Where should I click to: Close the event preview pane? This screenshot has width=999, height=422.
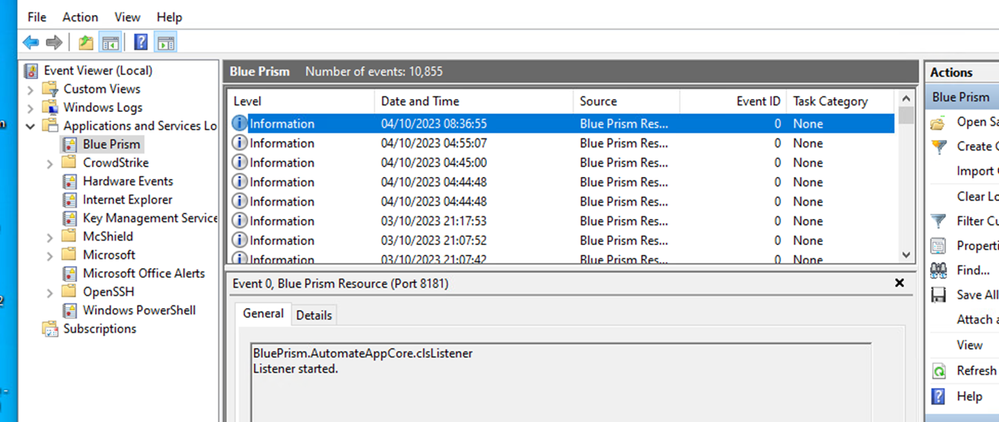[899, 283]
